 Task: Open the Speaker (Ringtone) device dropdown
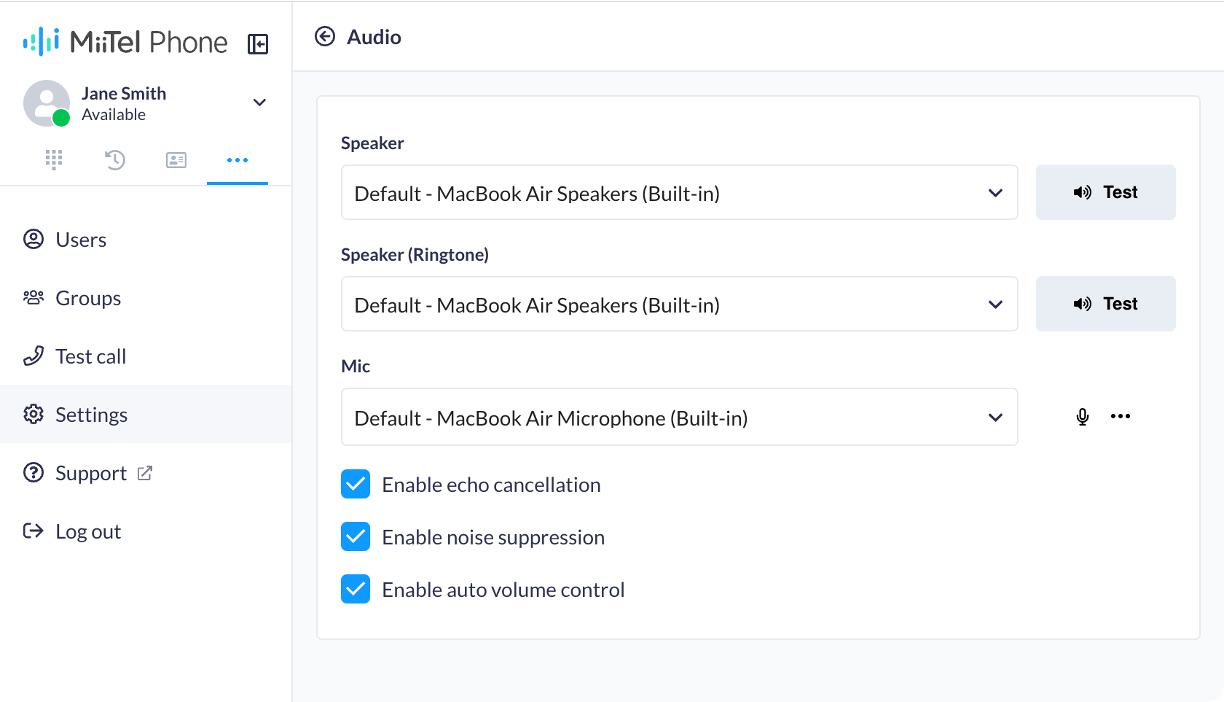[x=679, y=305]
